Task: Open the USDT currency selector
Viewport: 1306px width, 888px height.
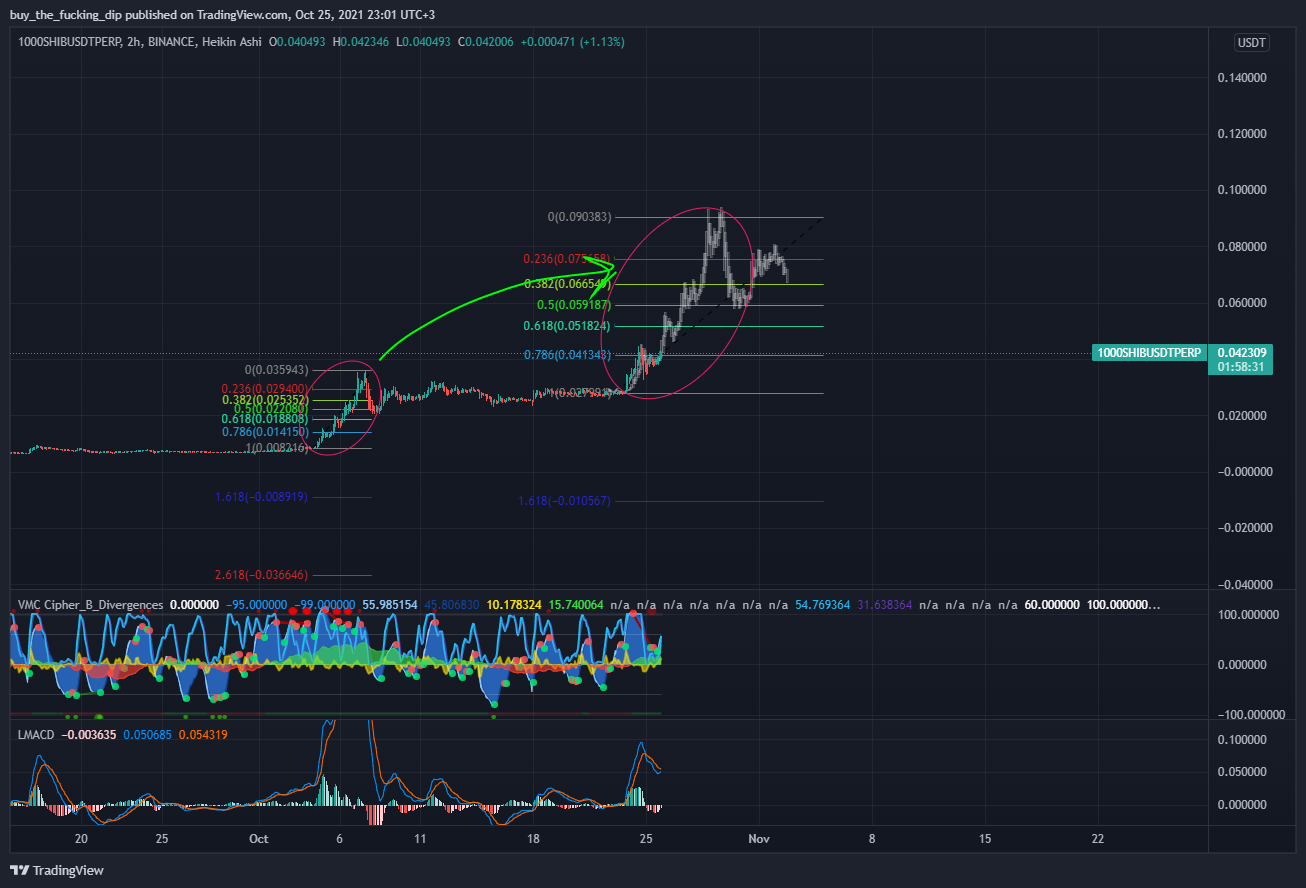Action: click(x=1251, y=42)
